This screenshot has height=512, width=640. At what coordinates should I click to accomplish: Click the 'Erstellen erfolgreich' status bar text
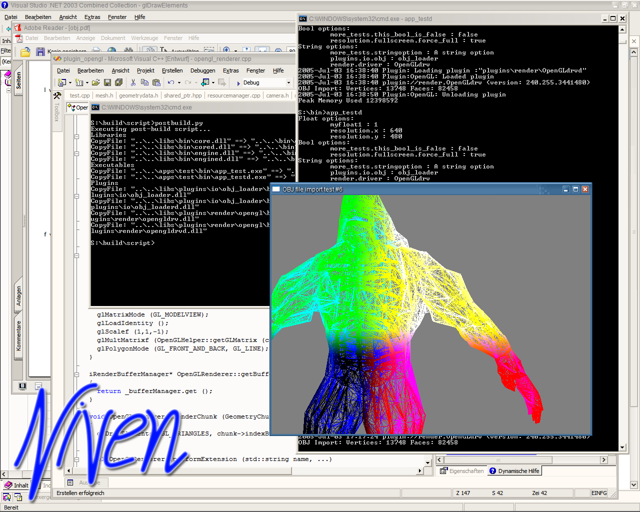[80, 493]
